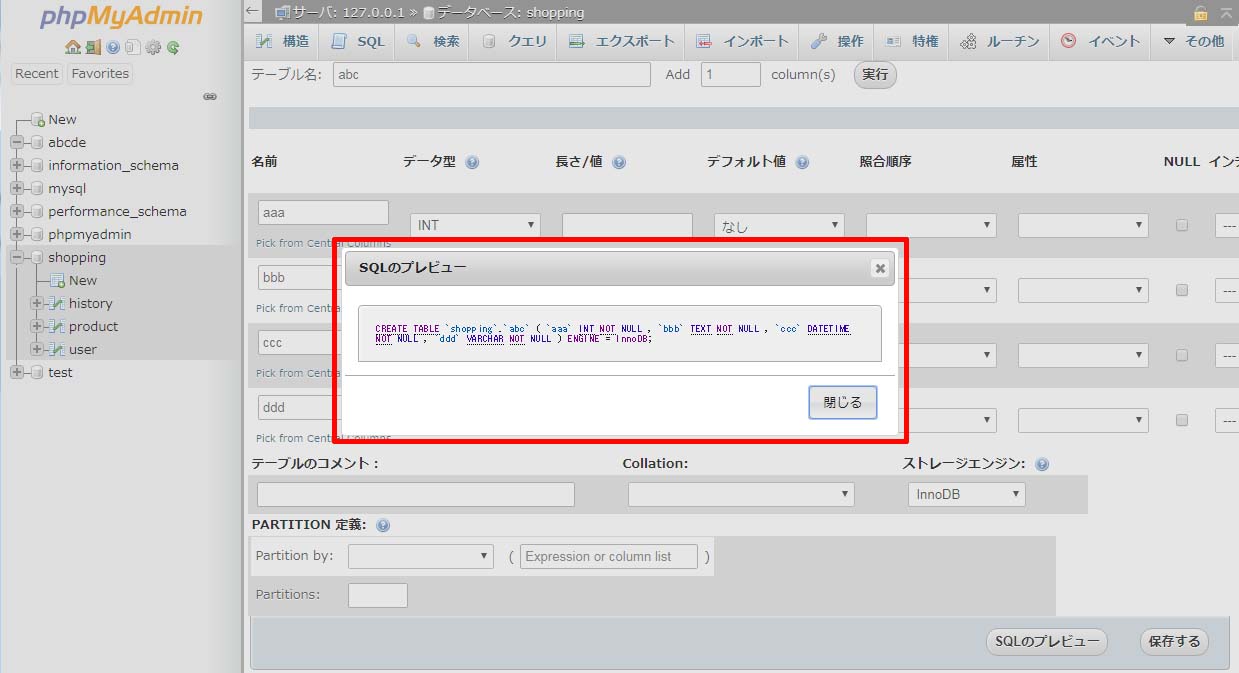Click help icon next to データ型 header
Viewport: 1239px width, 673px height.
tap(472, 162)
